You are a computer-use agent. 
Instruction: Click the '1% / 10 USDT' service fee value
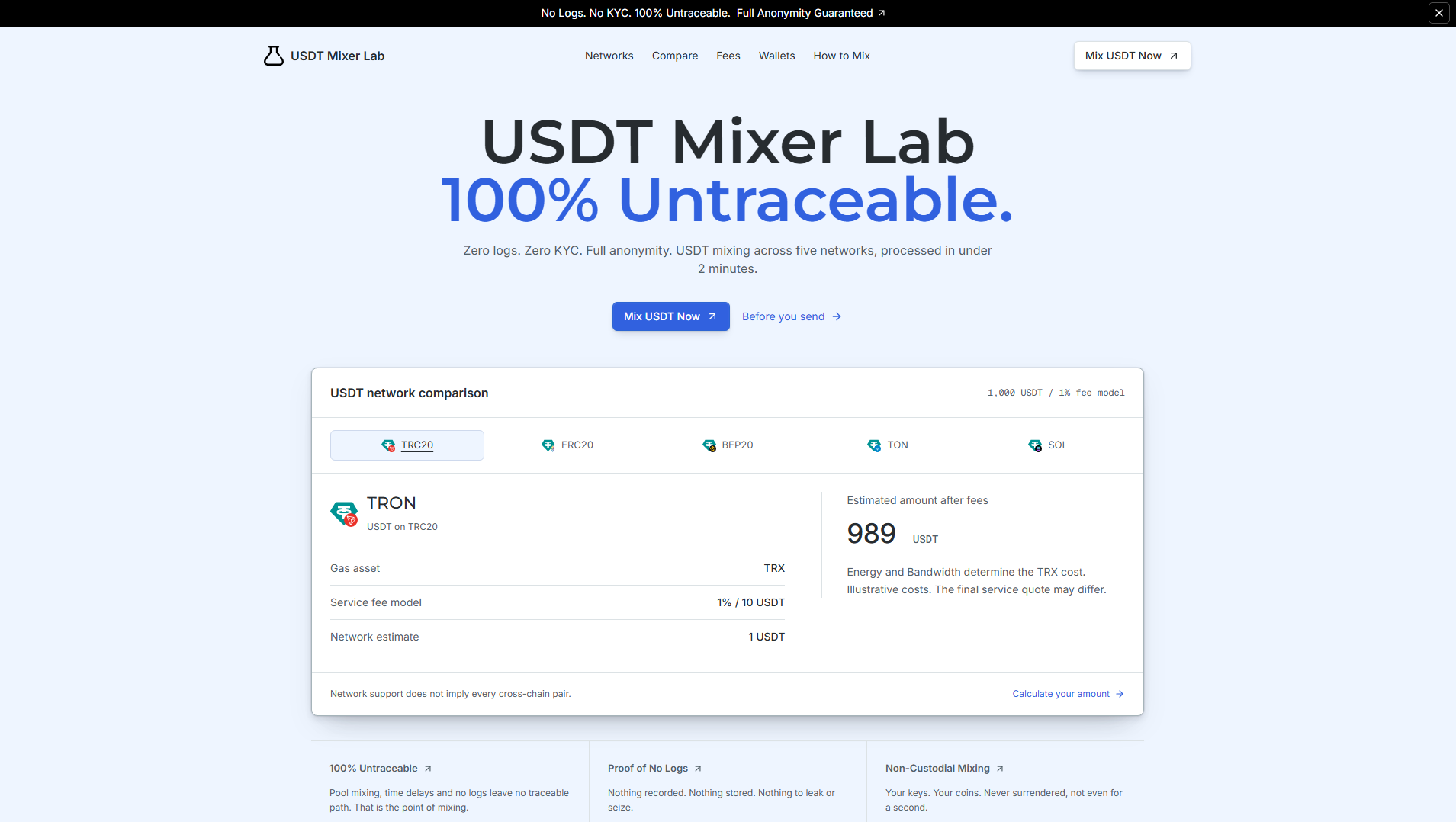(x=750, y=602)
